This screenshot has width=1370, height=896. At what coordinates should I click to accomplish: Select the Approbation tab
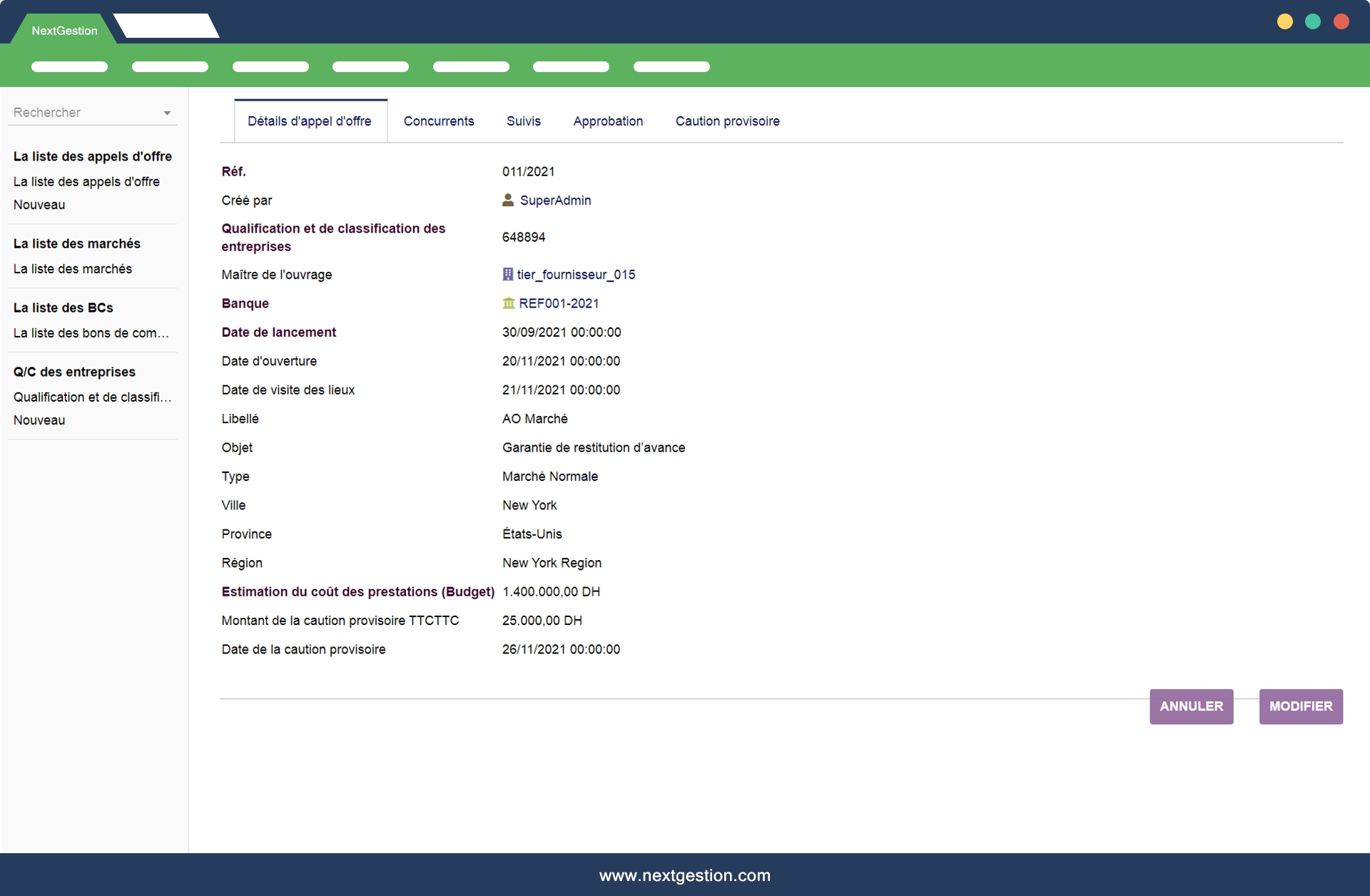607,121
